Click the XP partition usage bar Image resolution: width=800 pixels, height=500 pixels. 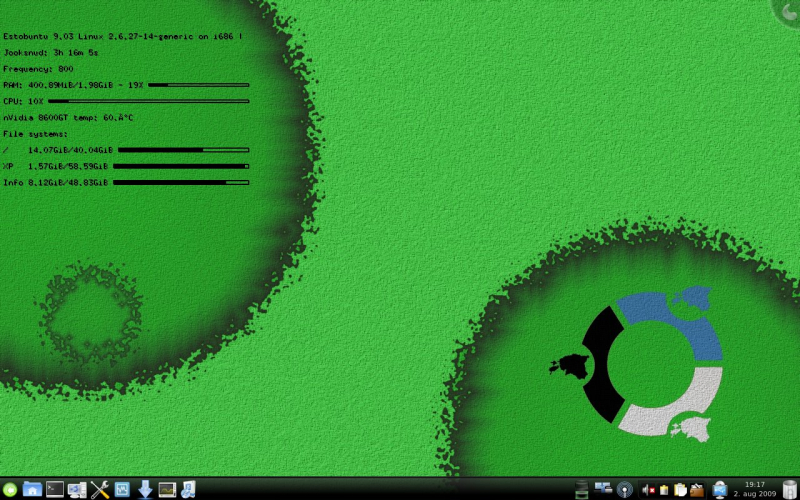coord(181,166)
